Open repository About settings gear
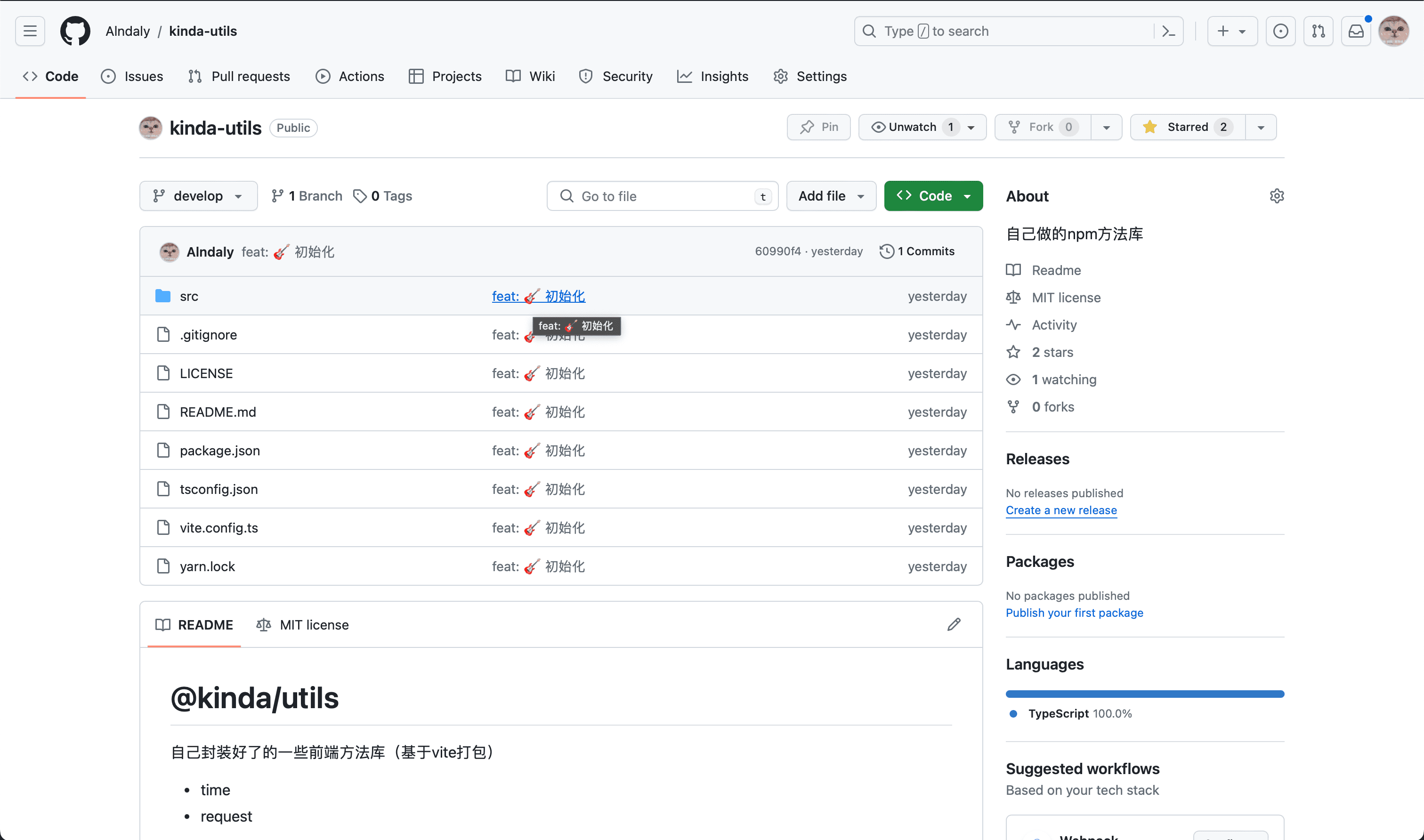Viewport: 1424px width, 840px height. click(1276, 196)
